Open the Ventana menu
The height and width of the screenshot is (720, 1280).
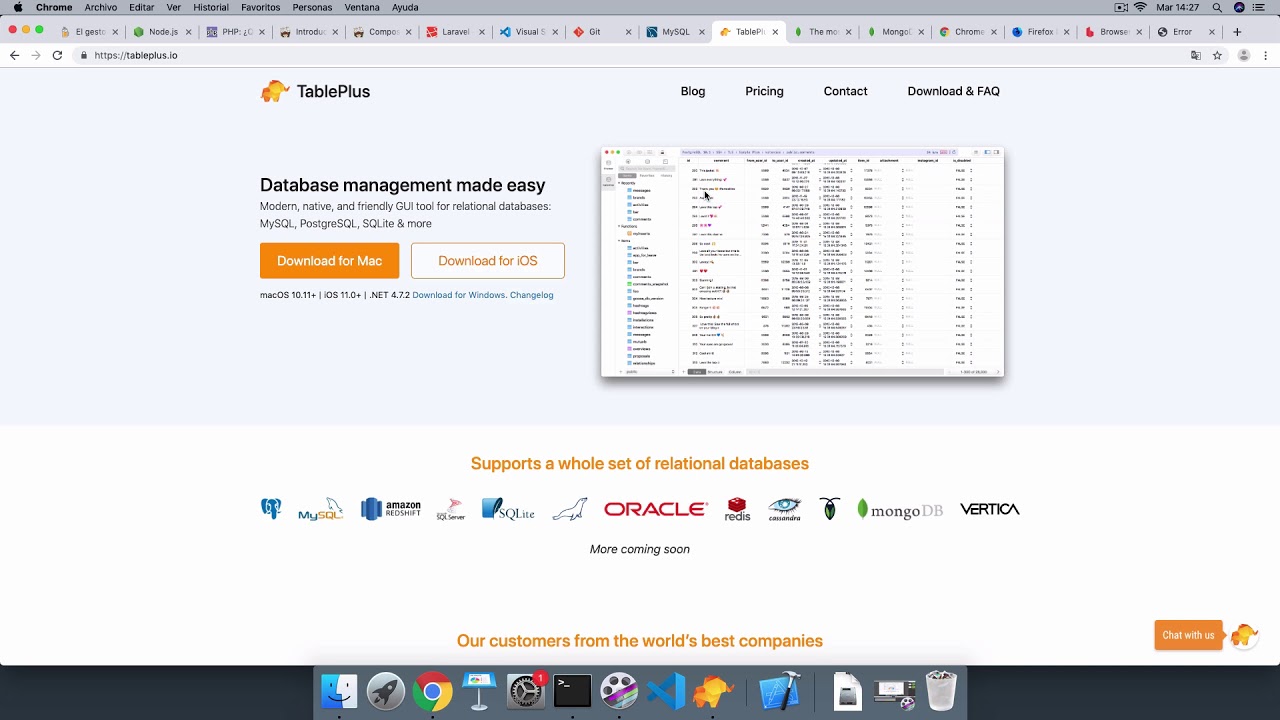pos(362,7)
